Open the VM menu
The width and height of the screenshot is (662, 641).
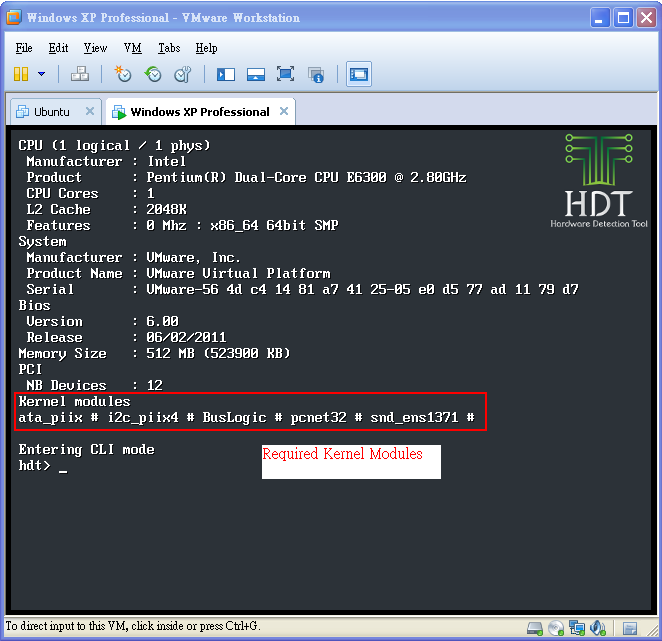pyautogui.click(x=133, y=48)
